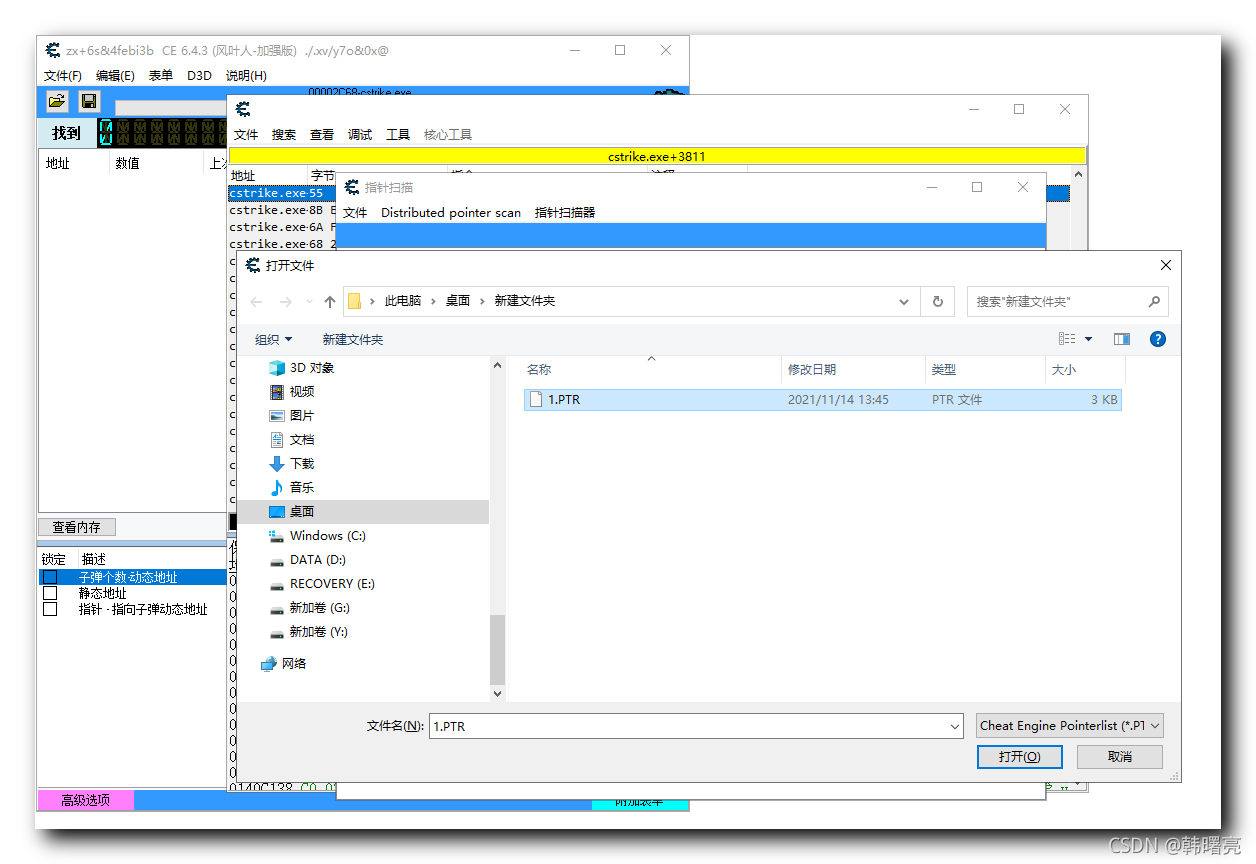
Task: Select the 1.PTR file
Action: tap(822, 400)
